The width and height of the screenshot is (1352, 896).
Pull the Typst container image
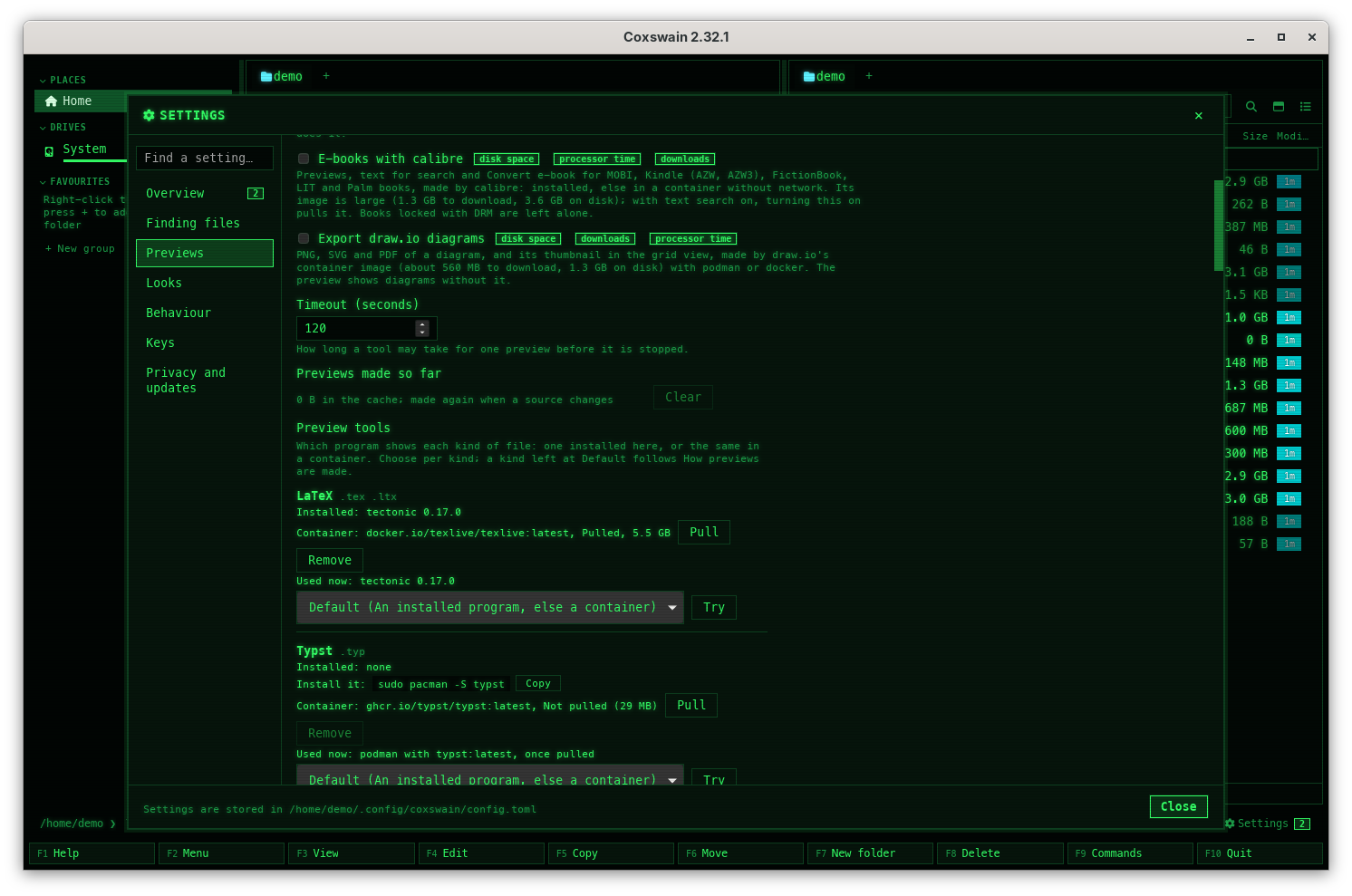pyautogui.click(x=691, y=706)
